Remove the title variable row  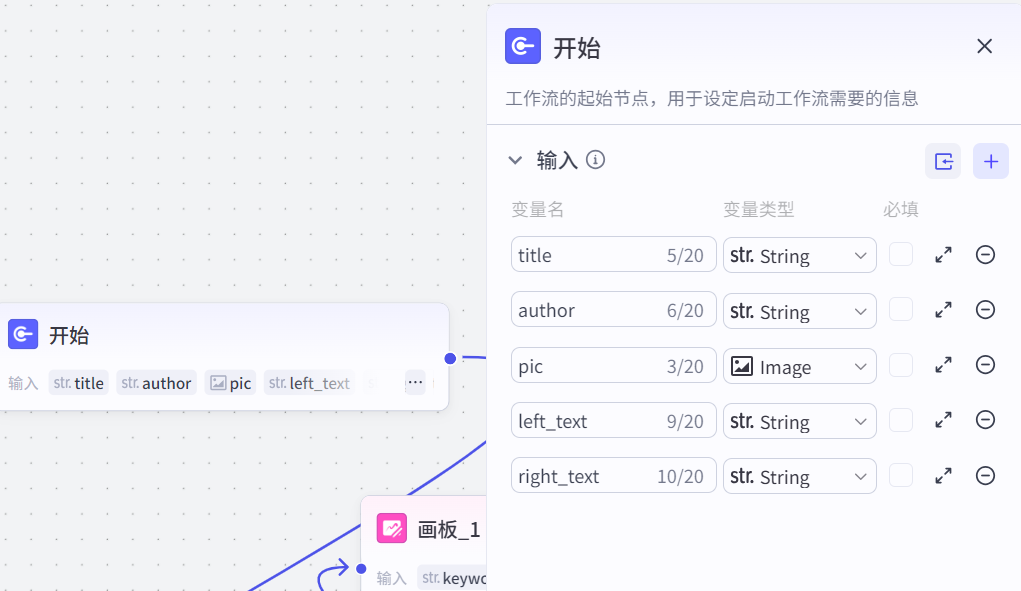985,254
